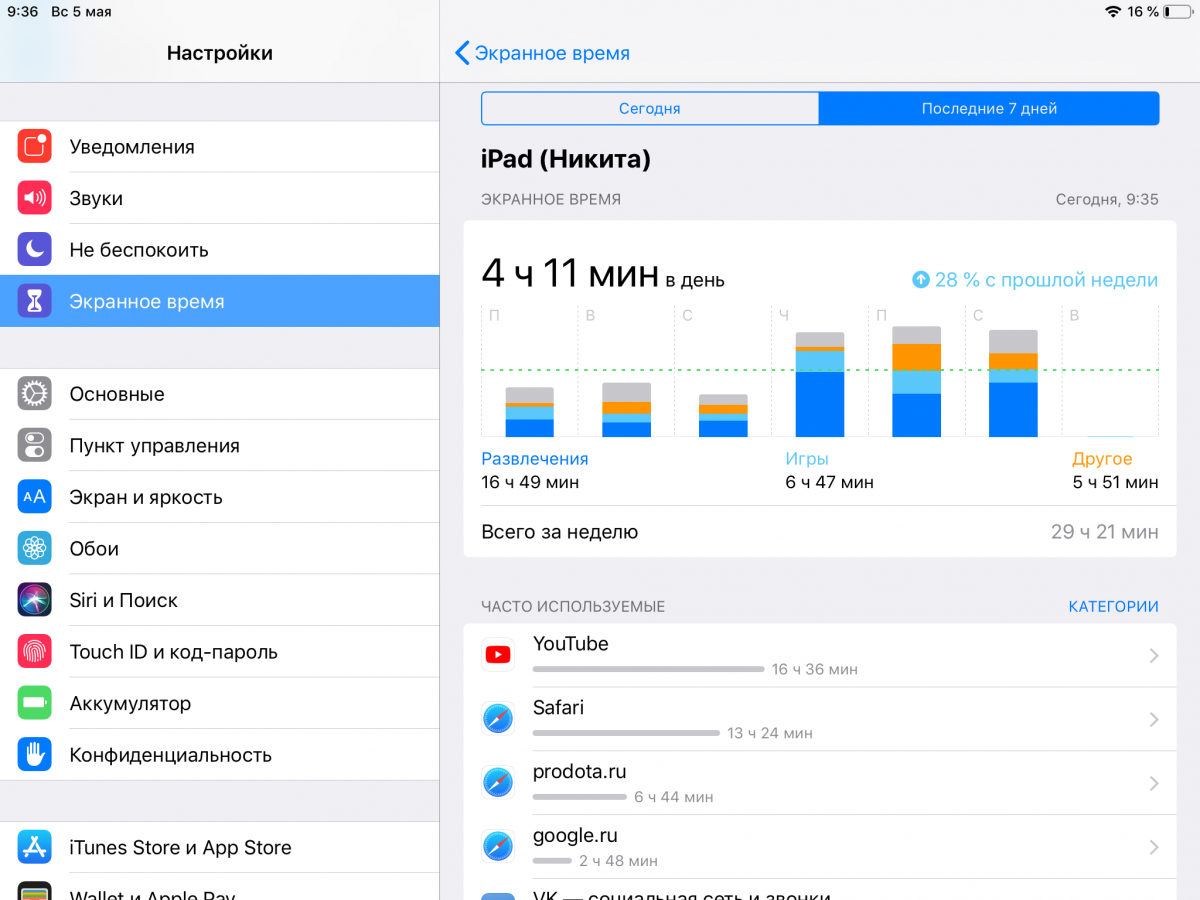
Task: Tap the battery indicator in status bar
Action: pos(1178,11)
